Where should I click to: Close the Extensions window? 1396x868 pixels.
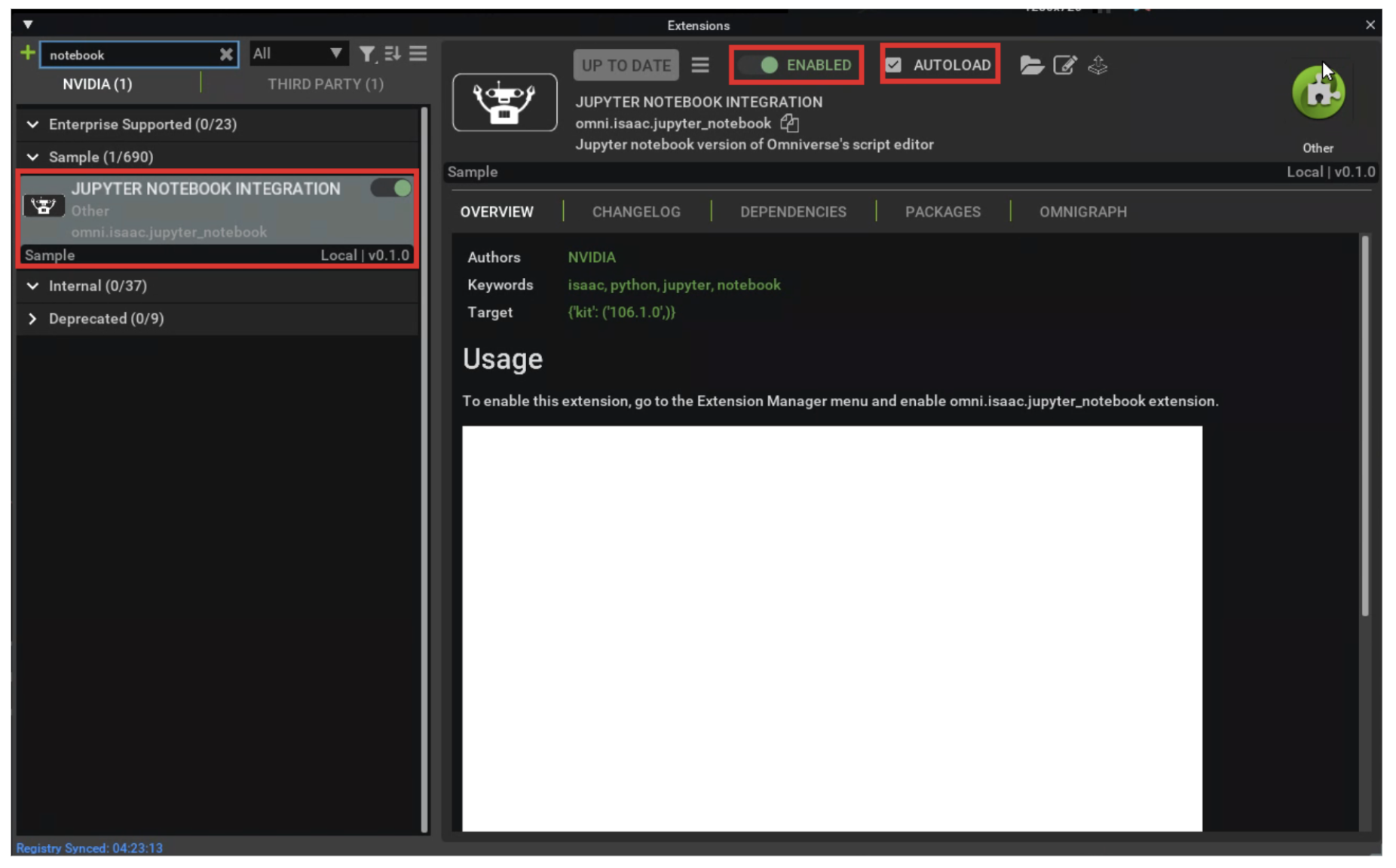click(1370, 25)
